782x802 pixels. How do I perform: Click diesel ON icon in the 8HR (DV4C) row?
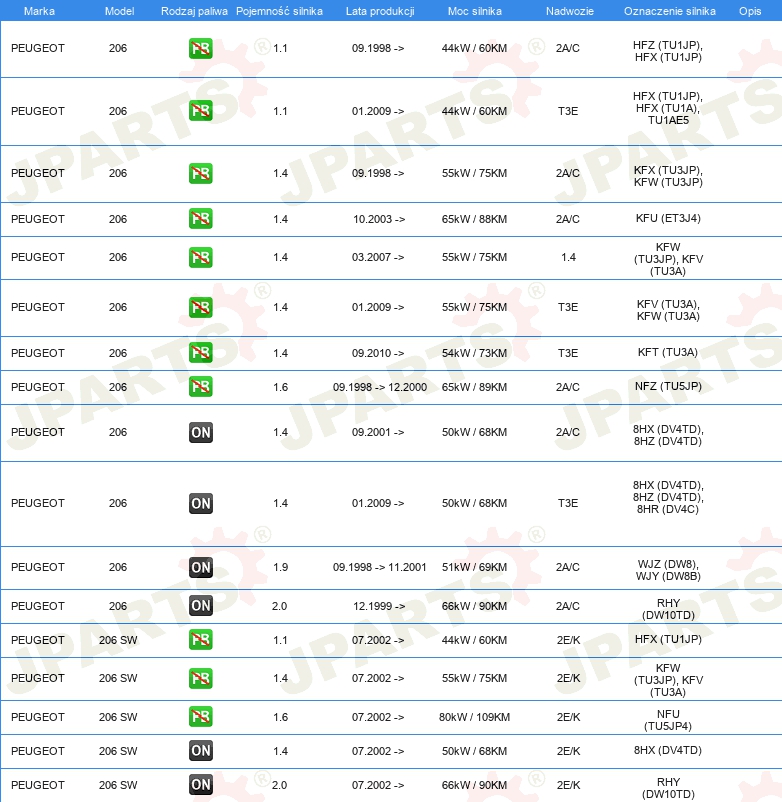point(200,504)
